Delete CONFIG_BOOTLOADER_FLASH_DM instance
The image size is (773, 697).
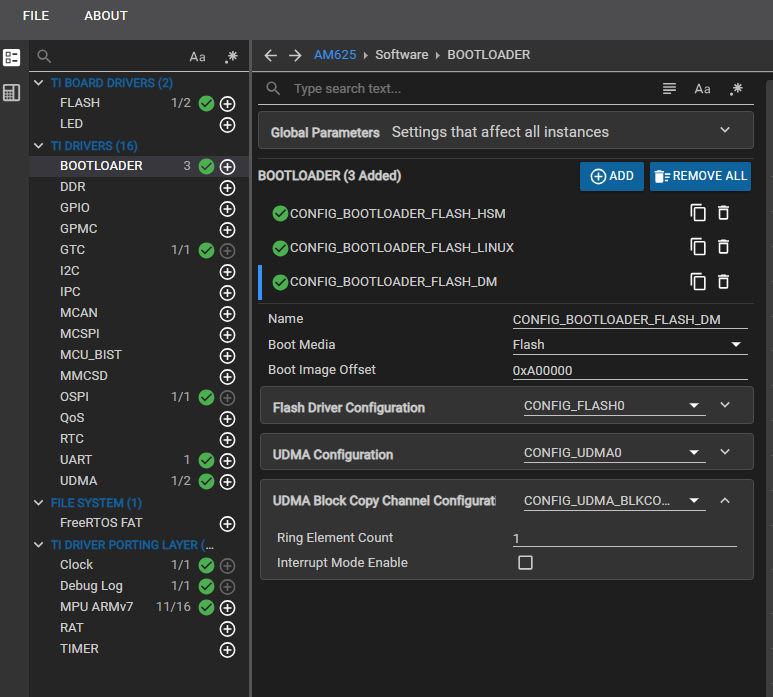(x=723, y=282)
